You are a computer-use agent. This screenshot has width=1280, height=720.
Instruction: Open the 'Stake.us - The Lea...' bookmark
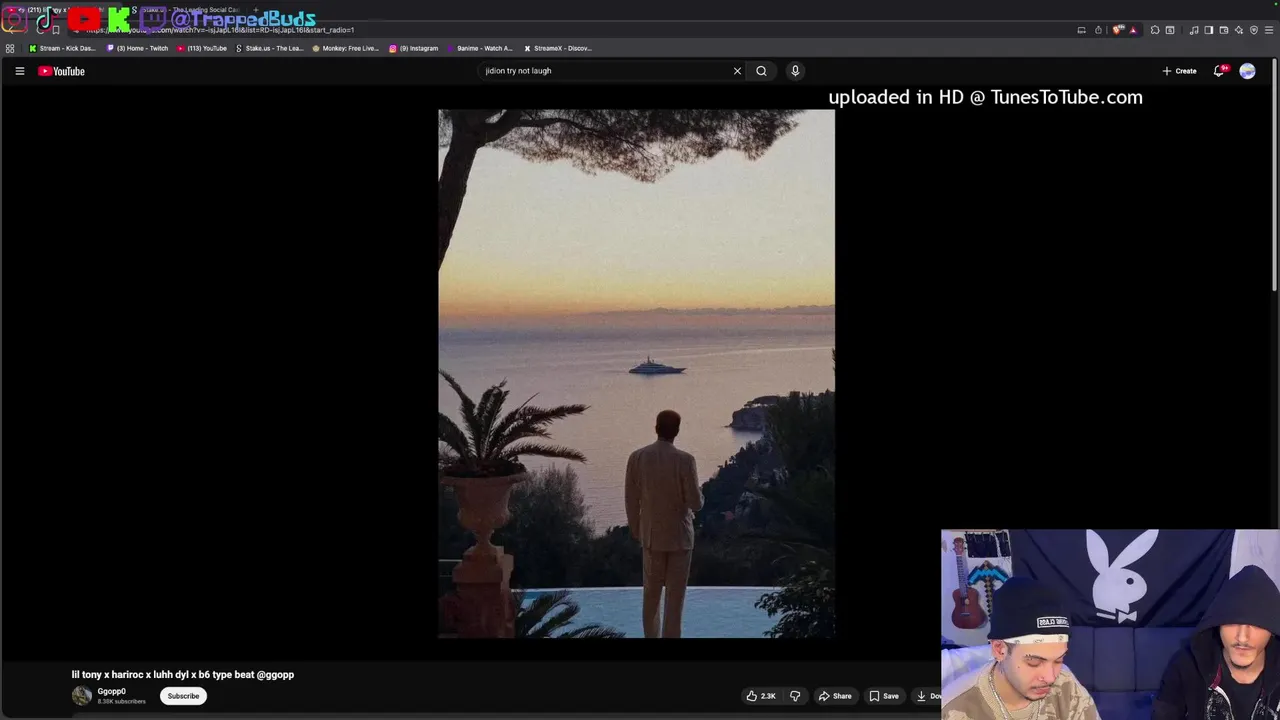[269, 48]
